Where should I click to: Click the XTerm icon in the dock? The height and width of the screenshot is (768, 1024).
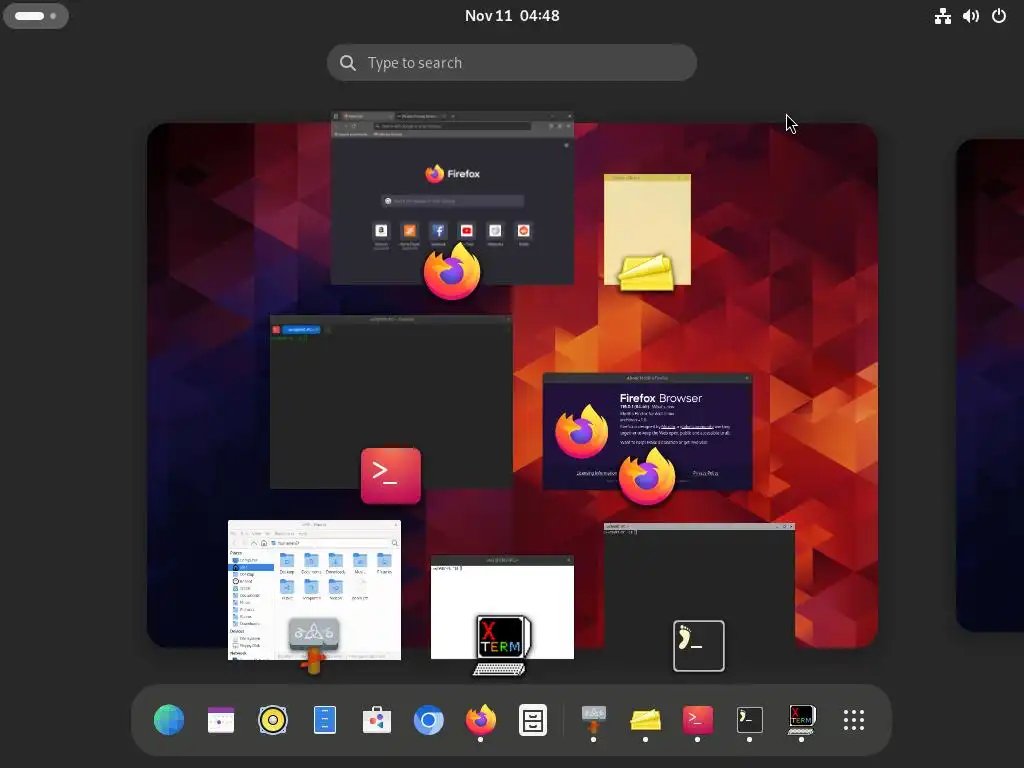(x=801, y=720)
